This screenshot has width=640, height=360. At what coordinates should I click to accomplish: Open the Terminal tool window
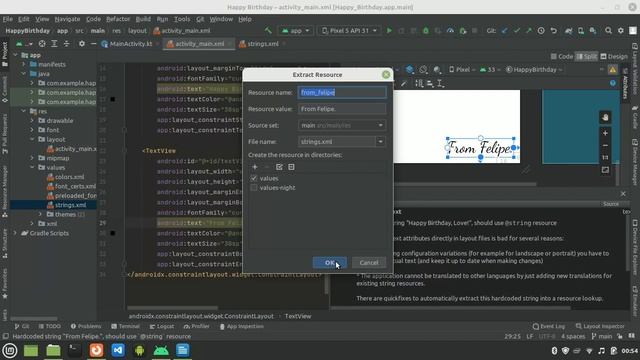(x=125, y=327)
